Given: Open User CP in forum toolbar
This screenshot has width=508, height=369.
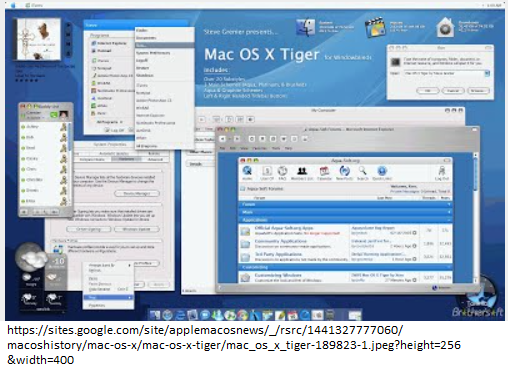Looking at the screenshot, I should (267, 172).
